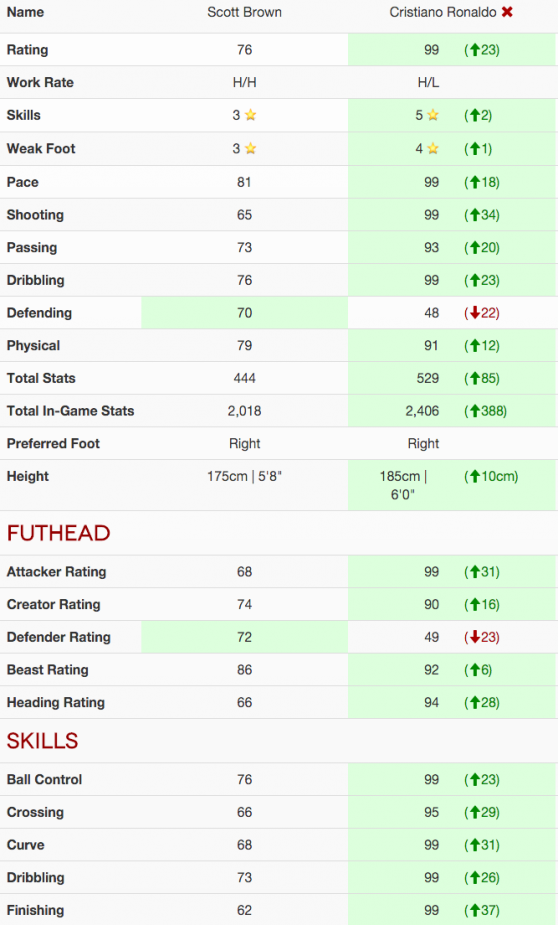Viewport: 558px width, 925px height.
Task: Click the Attacker Rating row label
Action: 57,572
